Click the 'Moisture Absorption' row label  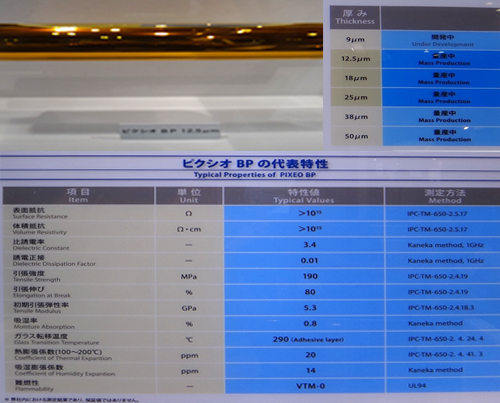click(x=44, y=327)
